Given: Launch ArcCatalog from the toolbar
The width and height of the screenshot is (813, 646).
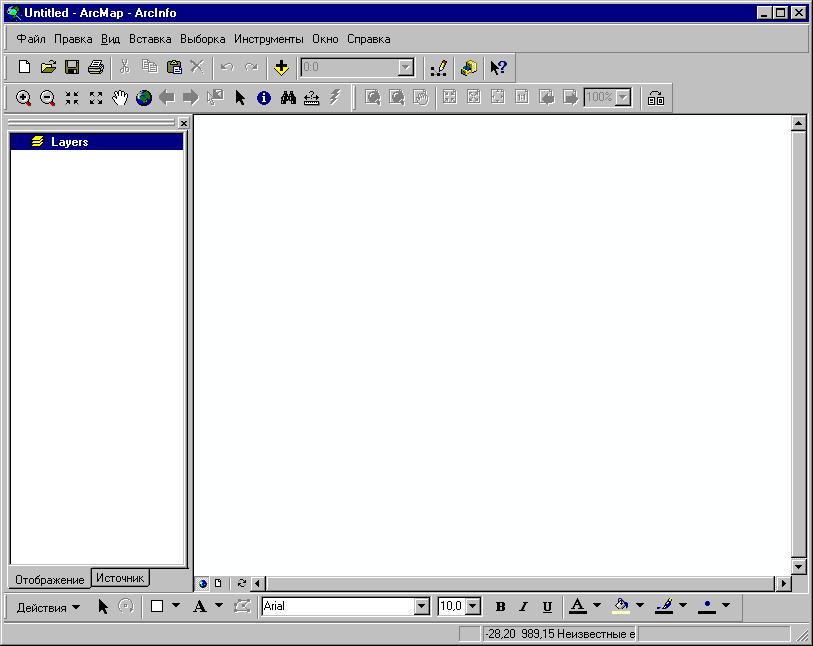Looking at the screenshot, I should 469,68.
